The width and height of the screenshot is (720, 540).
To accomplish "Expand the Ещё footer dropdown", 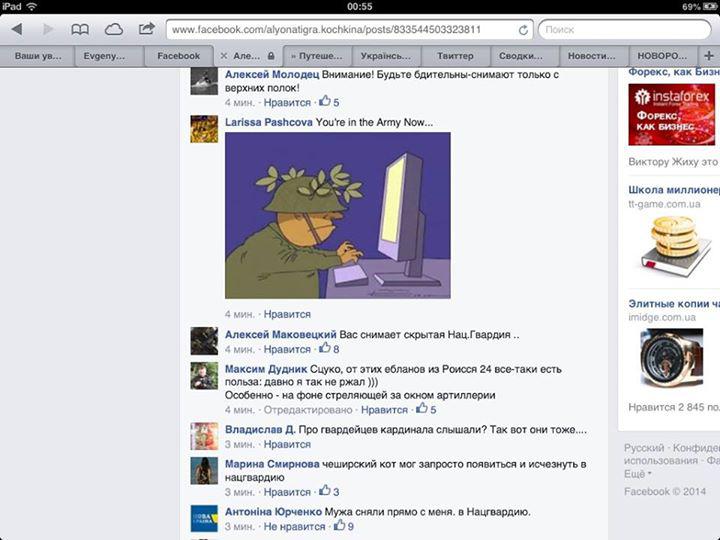I will tap(638, 474).
